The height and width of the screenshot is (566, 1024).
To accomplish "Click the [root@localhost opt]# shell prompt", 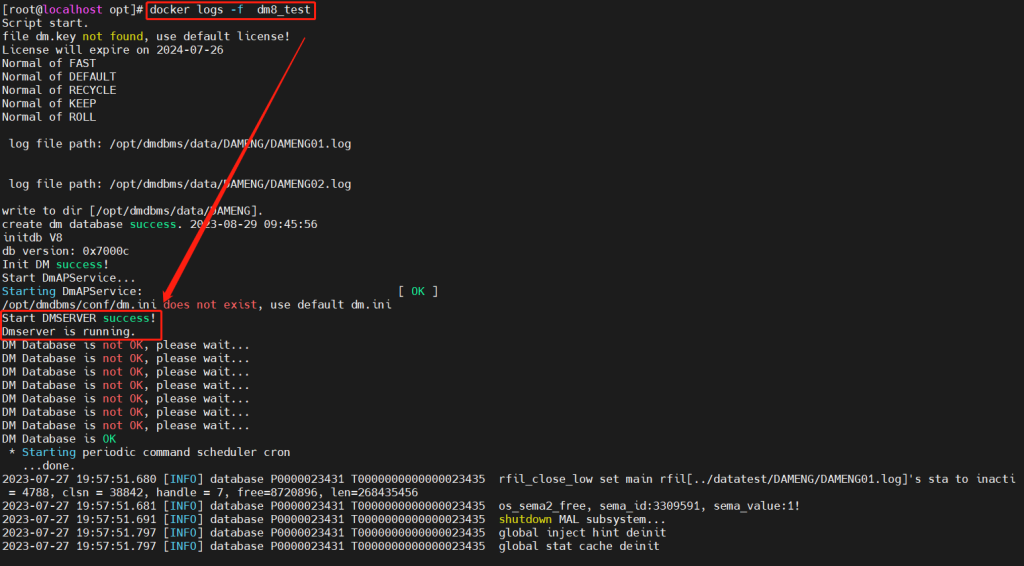I will (72, 10).
